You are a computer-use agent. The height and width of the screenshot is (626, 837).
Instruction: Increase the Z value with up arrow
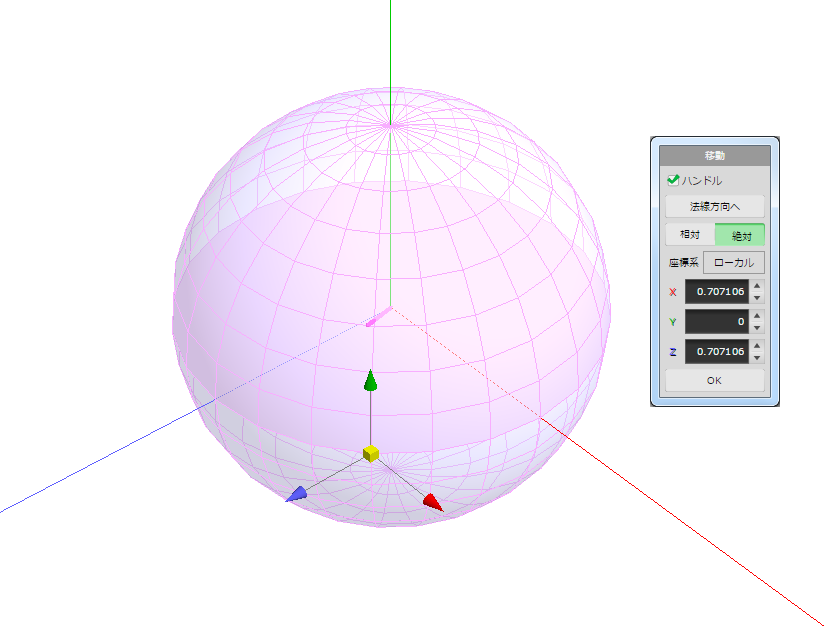[x=757, y=345]
